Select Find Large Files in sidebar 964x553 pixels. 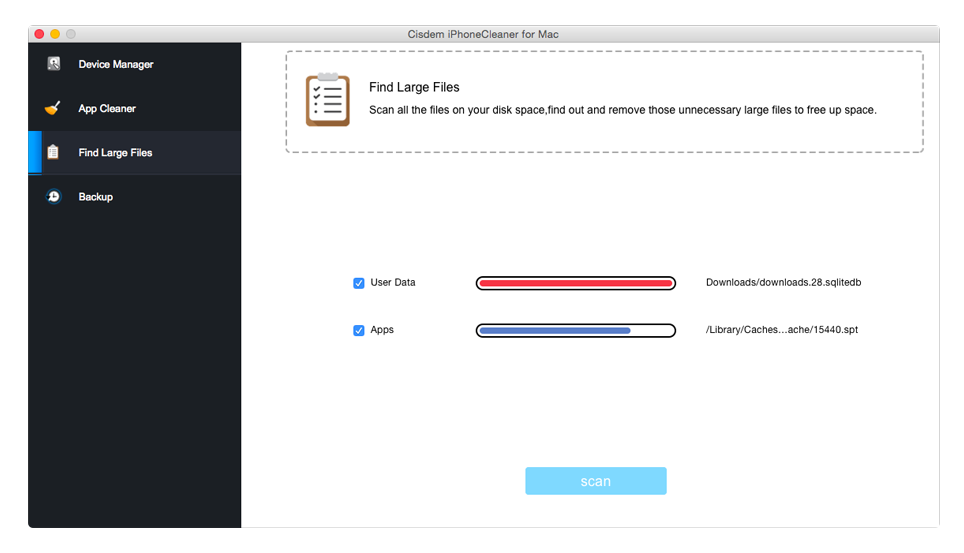point(135,153)
